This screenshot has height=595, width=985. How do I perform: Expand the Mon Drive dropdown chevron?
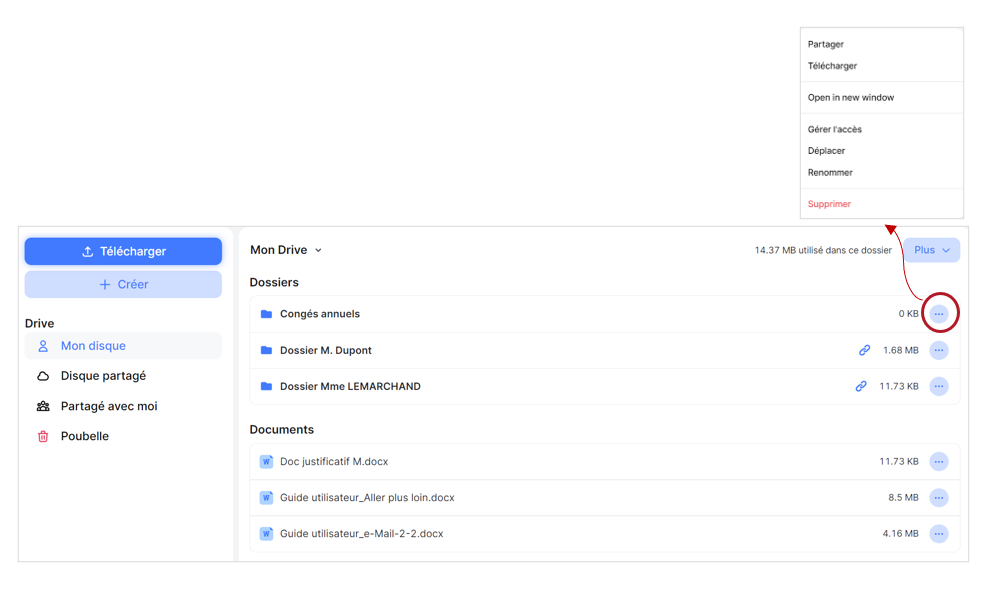pyautogui.click(x=318, y=250)
